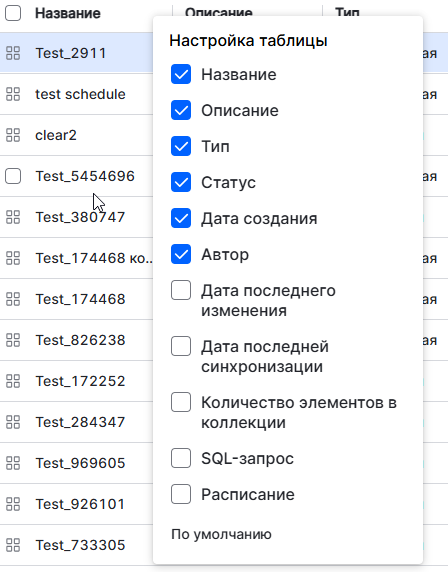
Task: Click grid icon beside Test_2911
Action: [13, 53]
